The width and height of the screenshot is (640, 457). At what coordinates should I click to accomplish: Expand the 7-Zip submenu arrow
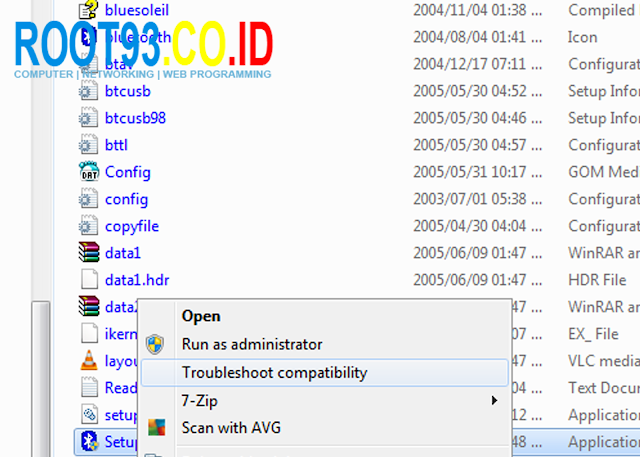[494, 400]
